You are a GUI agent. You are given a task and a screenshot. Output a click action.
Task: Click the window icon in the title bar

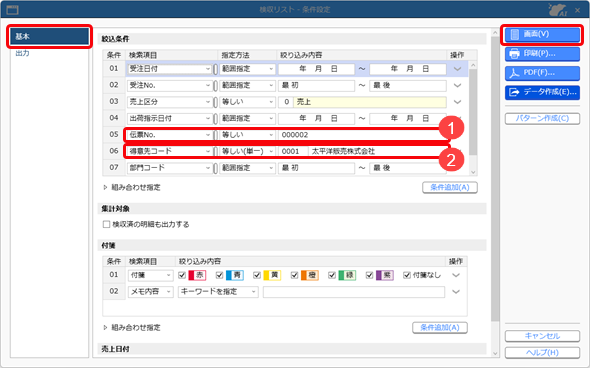coord(12,9)
